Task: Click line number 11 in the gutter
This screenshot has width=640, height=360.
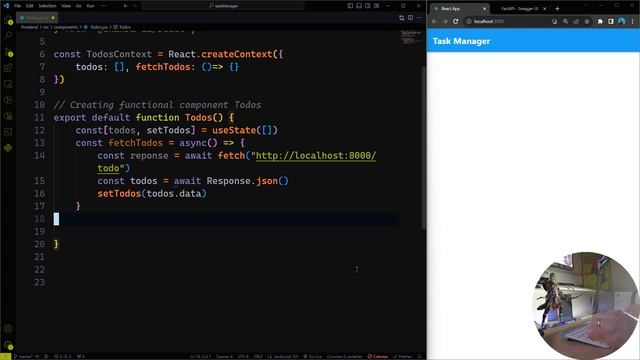Action: [39, 118]
